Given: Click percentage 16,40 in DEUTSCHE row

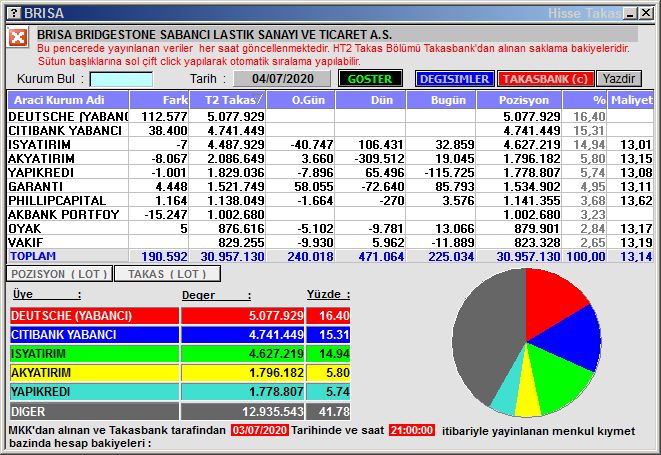Looking at the screenshot, I should (589, 116).
